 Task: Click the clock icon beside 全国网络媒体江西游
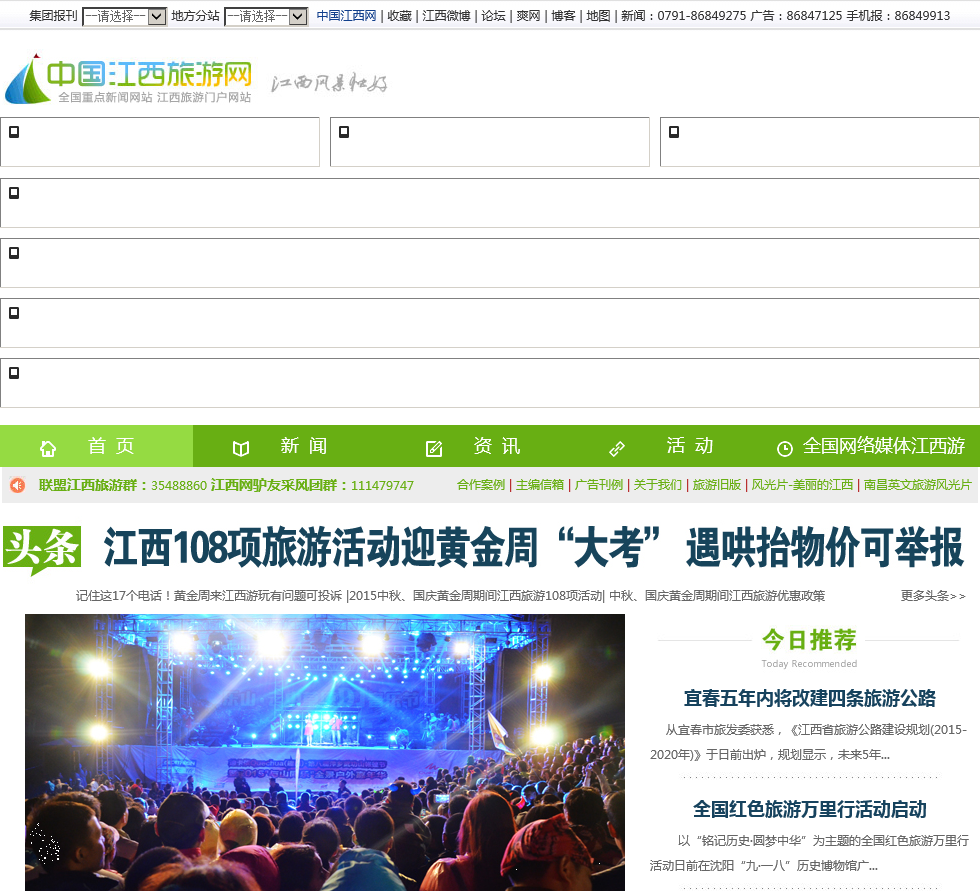tap(784, 448)
